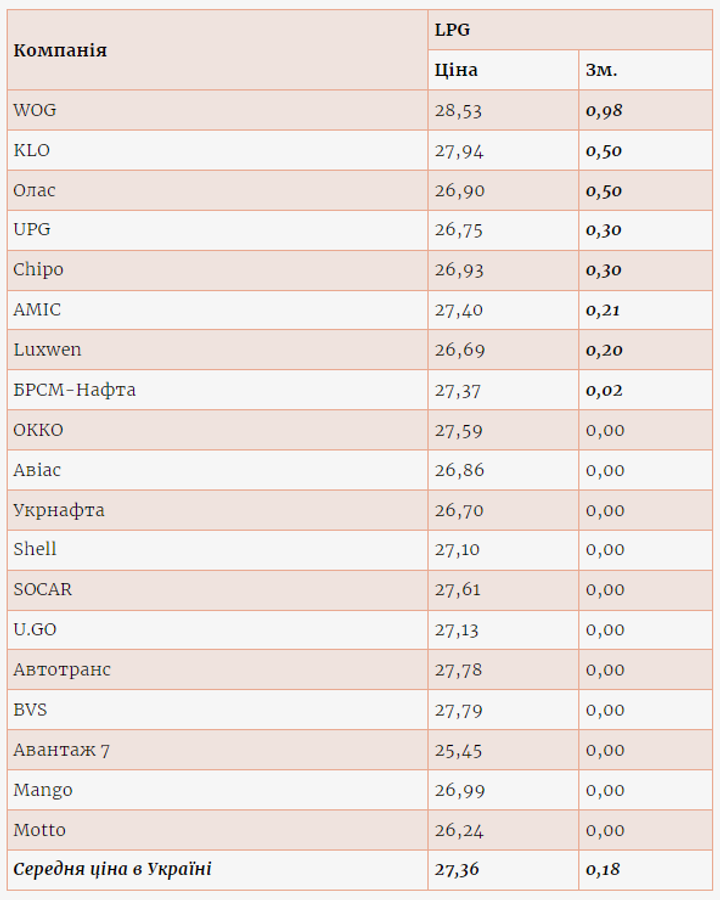Click the Зм. column header
The image size is (720, 900).
pyautogui.click(x=601, y=70)
